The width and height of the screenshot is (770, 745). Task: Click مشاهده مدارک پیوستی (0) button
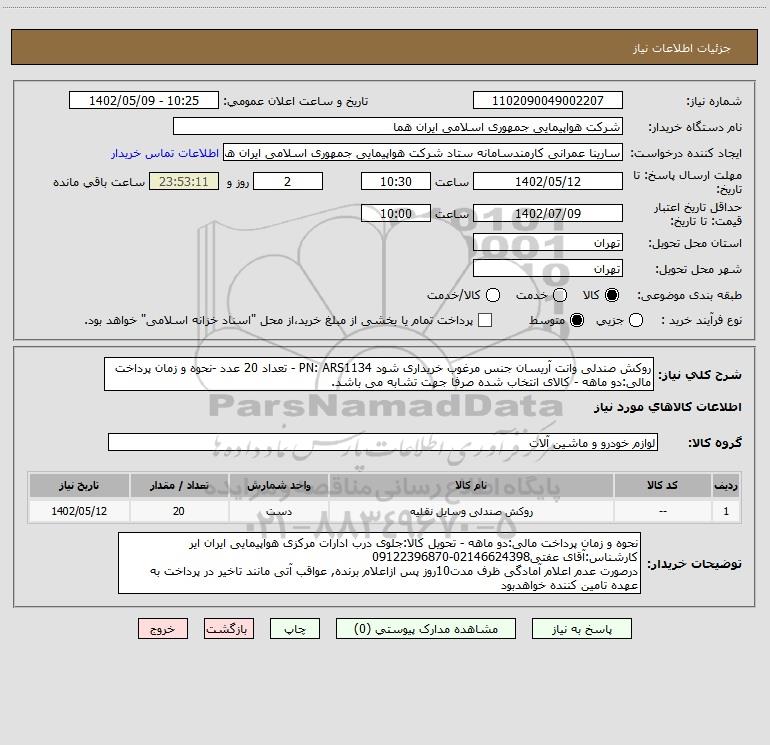point(426,629)
